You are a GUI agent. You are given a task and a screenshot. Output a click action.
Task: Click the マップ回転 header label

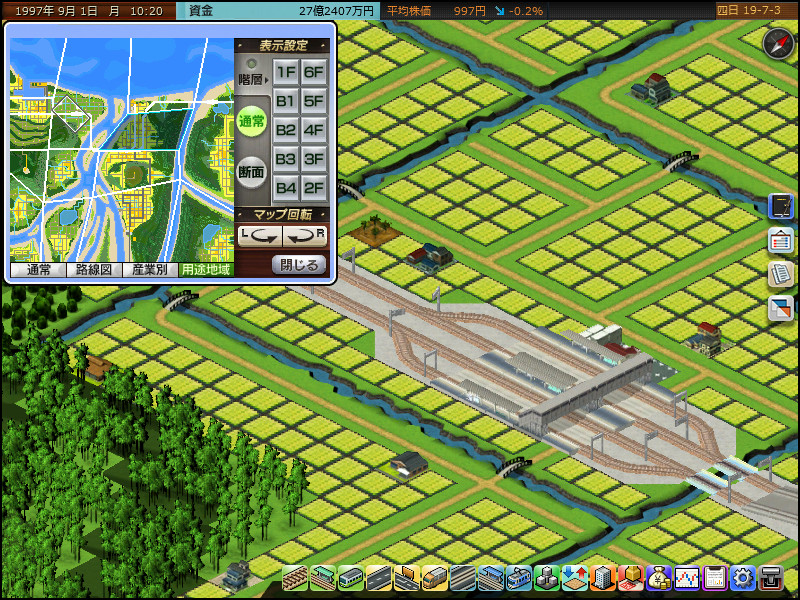click(x=282, y=215)
